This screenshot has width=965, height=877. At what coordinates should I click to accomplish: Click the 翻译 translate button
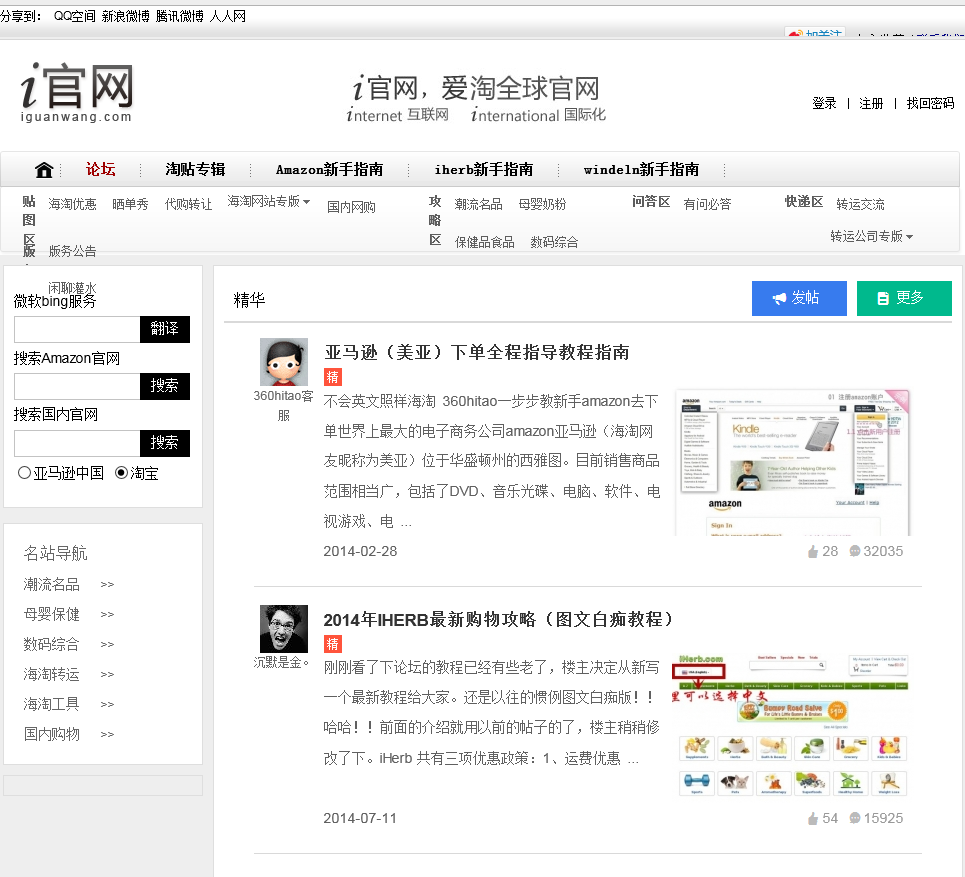tap(165, 329)
